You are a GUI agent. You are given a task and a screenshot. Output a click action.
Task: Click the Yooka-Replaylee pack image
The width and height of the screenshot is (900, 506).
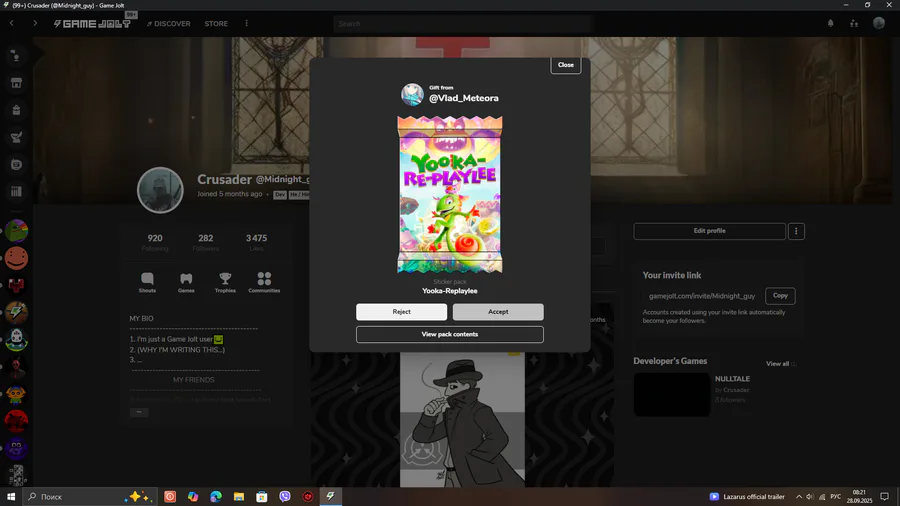click(449, 194)
